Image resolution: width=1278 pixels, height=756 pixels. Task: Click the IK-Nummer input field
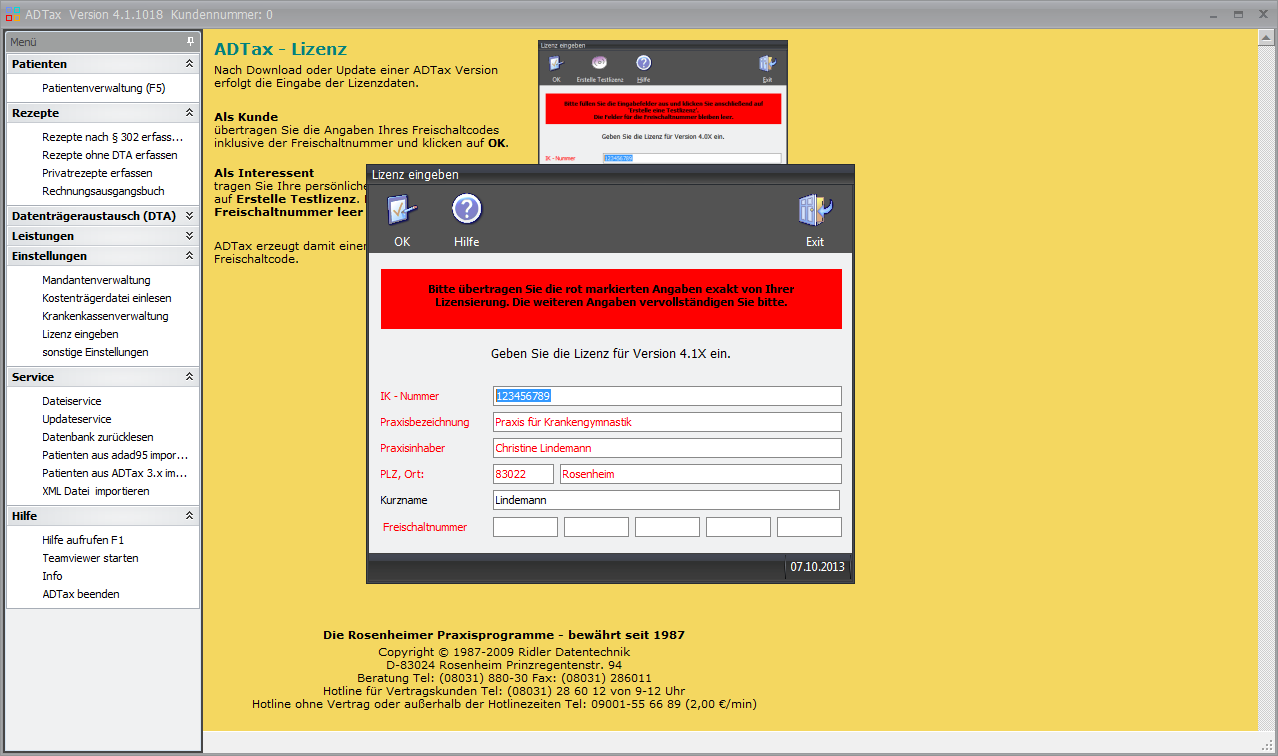(x=667, y=396)
